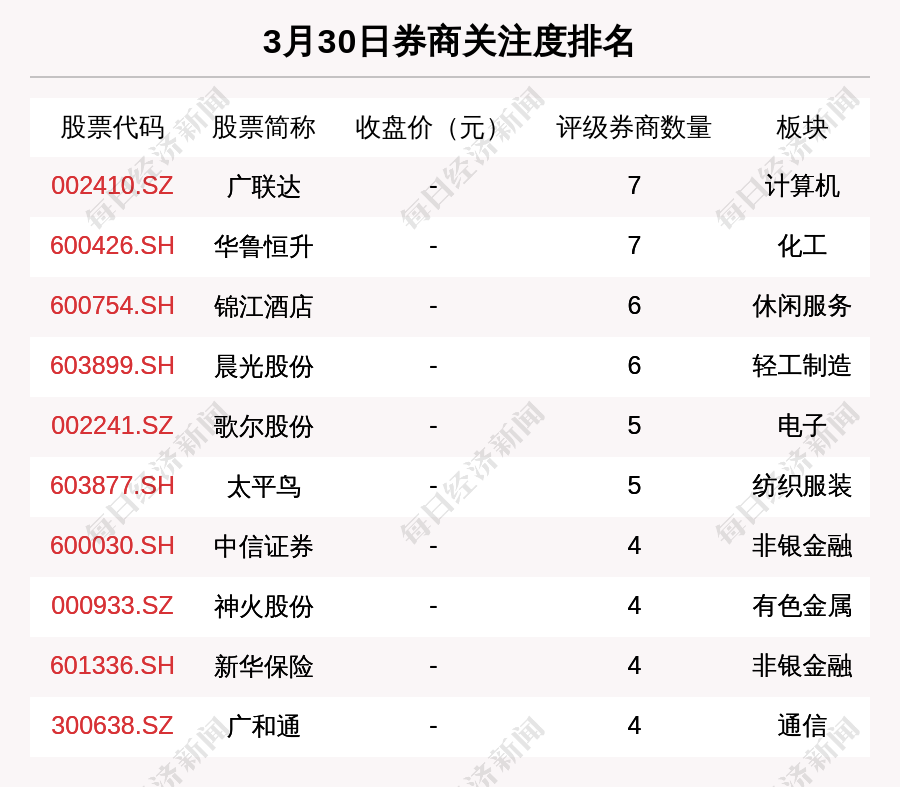Click the 轻工制造 sector cell
Viewport: 900px width, 787px height.
(802, 366)
